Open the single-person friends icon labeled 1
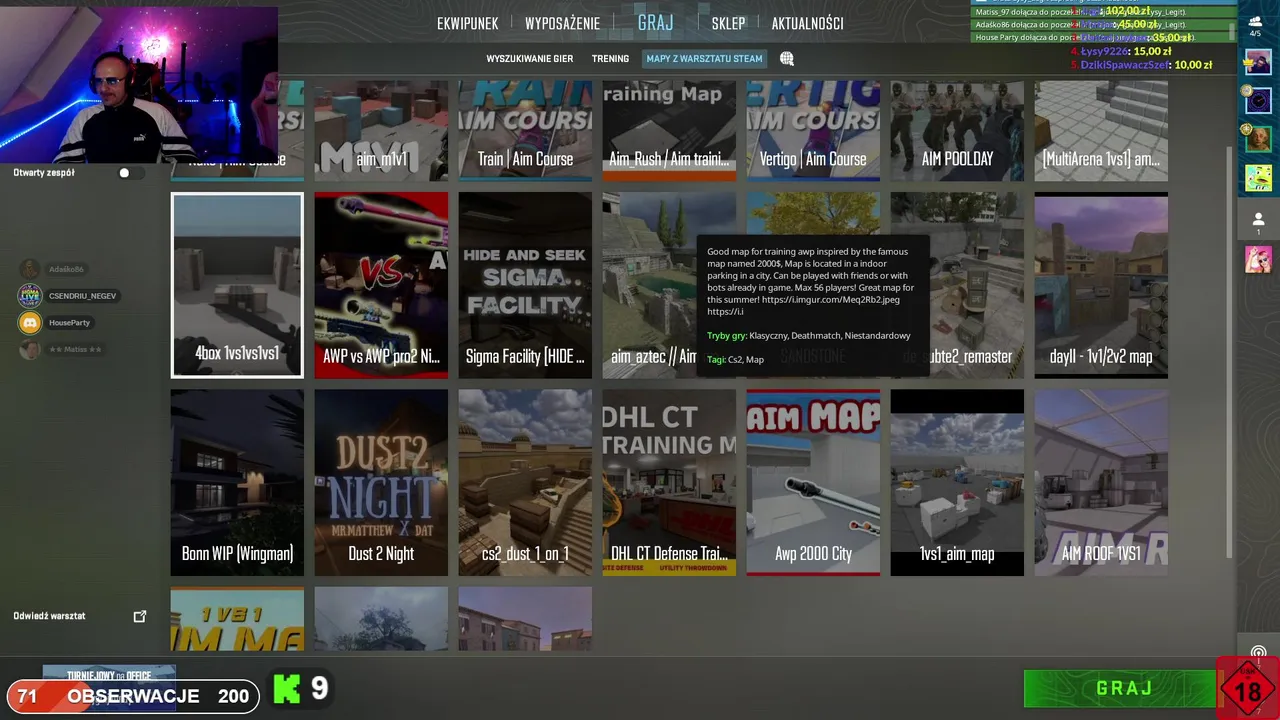The width and height of the screenshot is (1280, 720). 1258,221
